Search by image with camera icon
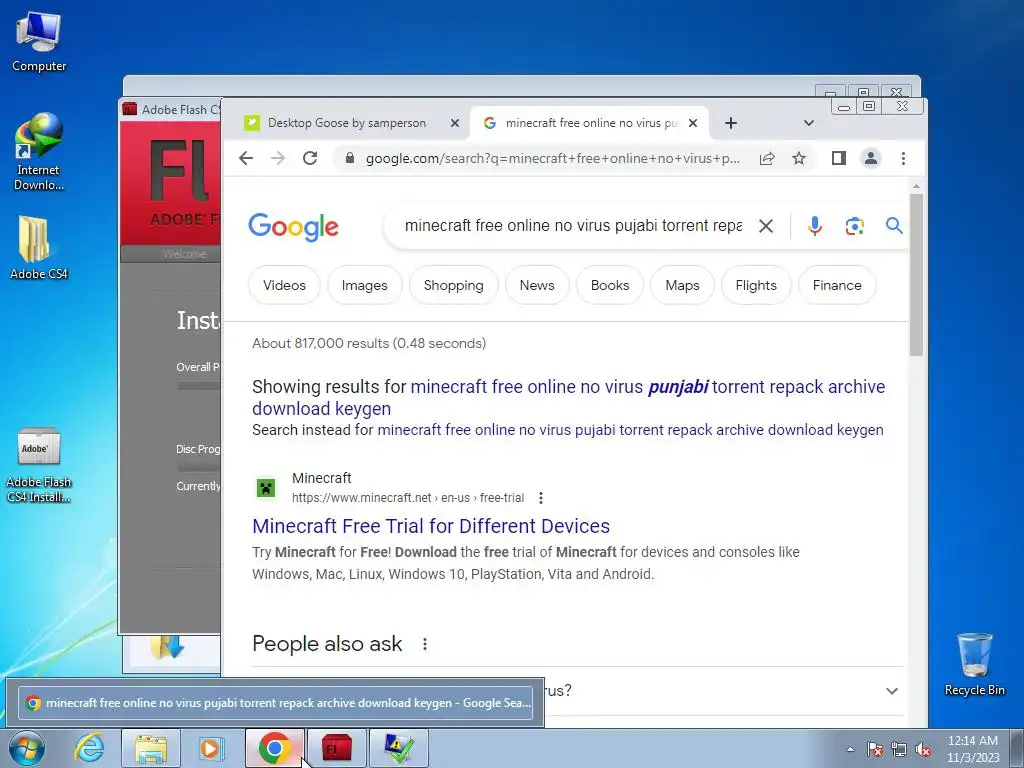Image resolution: width=1024 pixels, height=768 pixels. (x=854, y=226)
